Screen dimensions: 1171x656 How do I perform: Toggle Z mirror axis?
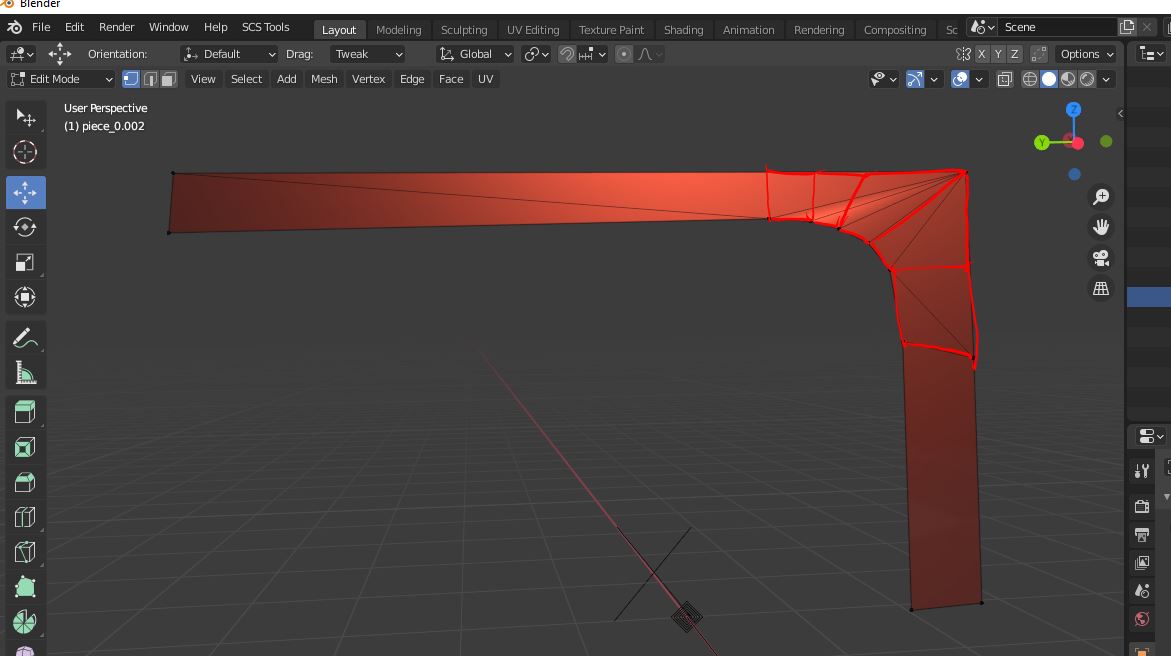(1014, 55)
